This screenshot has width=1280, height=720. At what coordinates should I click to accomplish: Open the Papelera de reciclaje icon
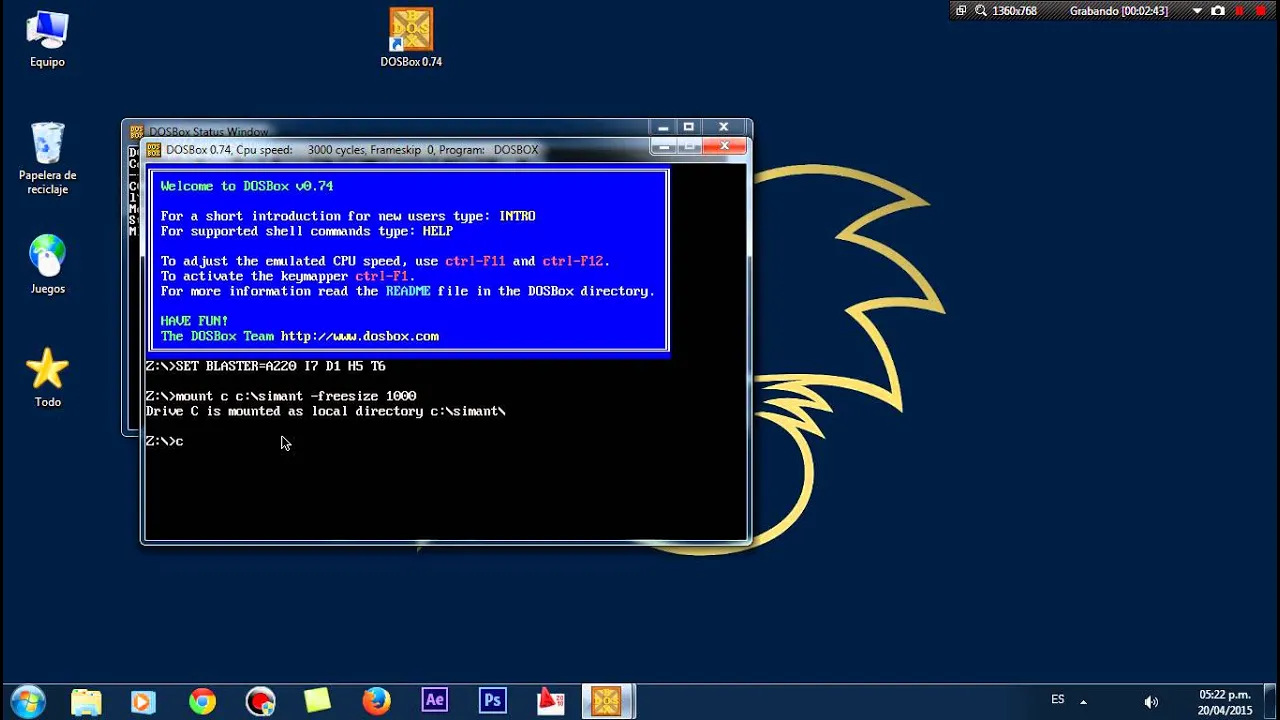pos(47,158)
